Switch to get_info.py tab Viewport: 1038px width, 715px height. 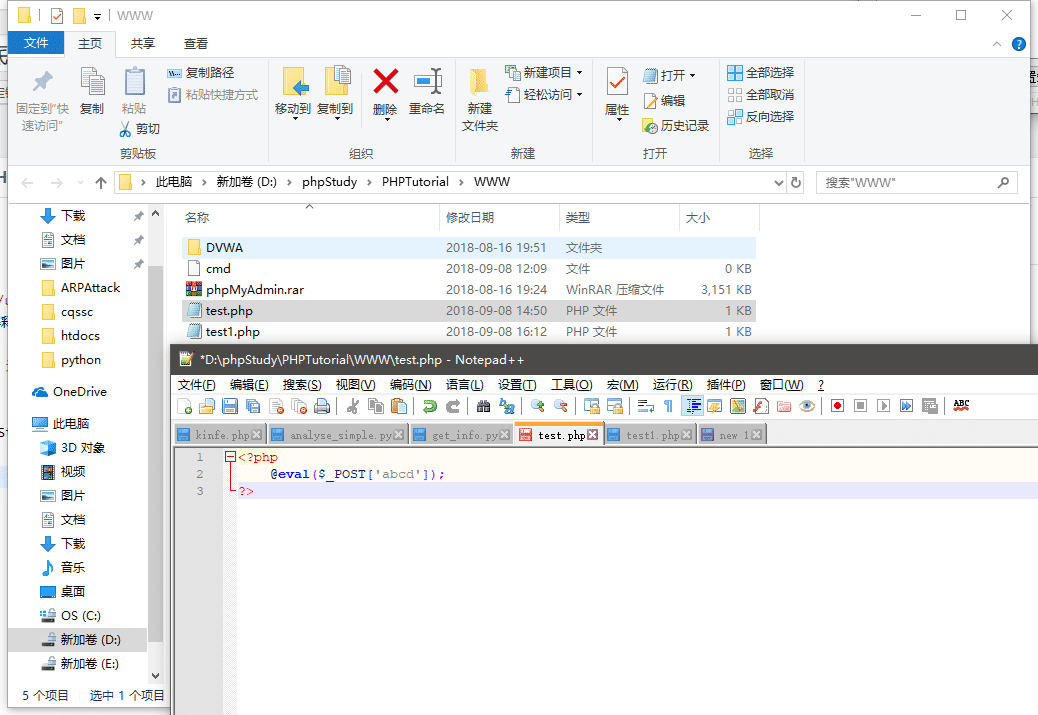click(461, 435)
